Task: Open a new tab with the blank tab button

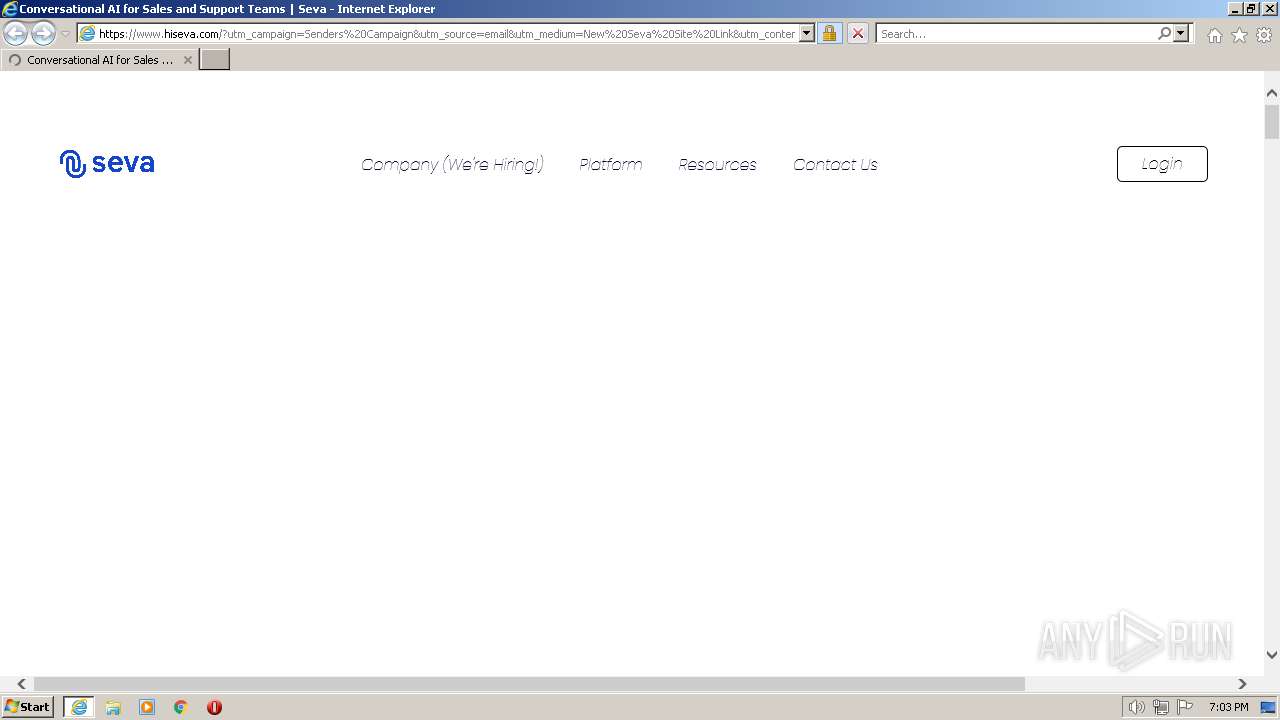Action: (215, 59)
